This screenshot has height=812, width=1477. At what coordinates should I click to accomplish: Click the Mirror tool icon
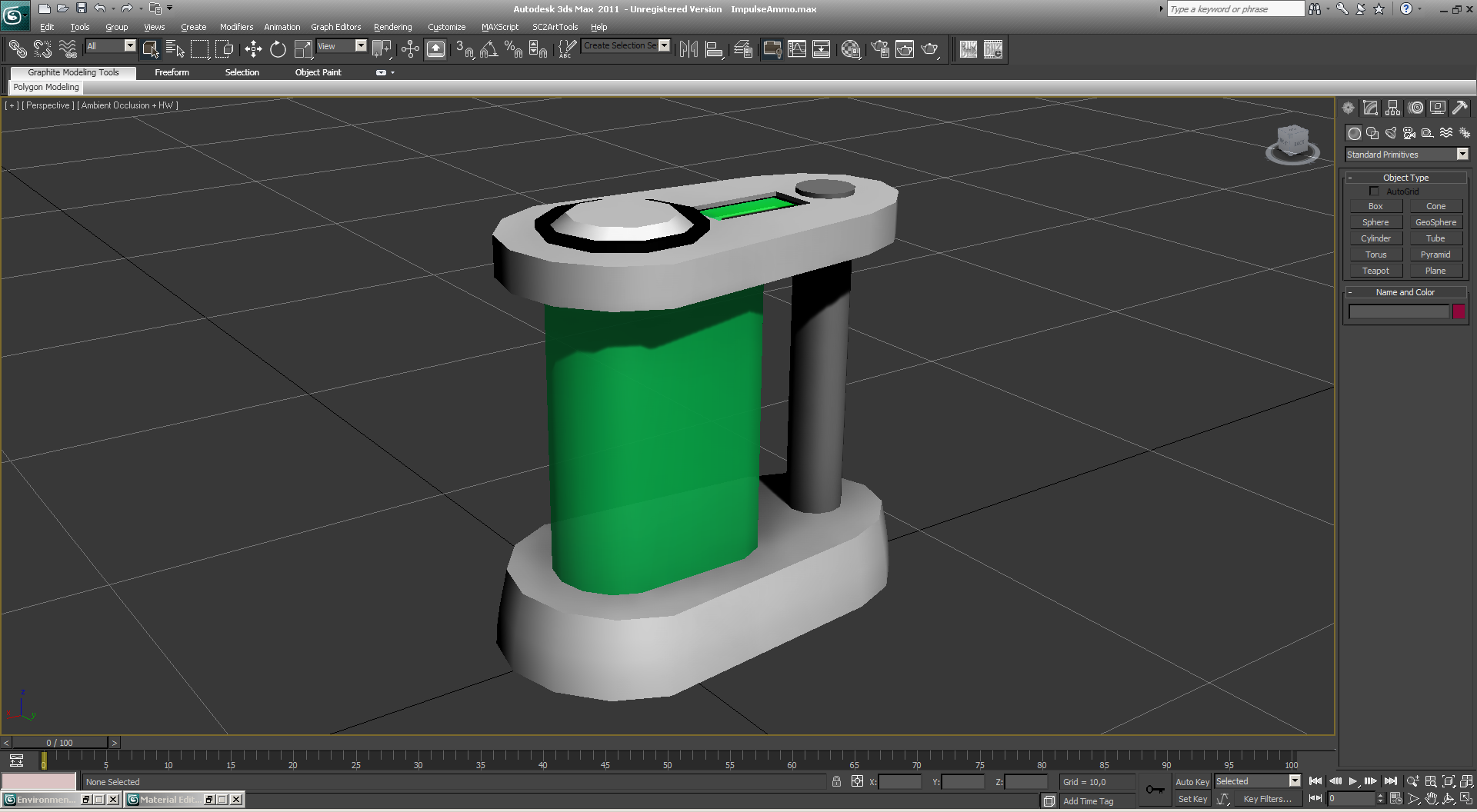pos(688,49)
